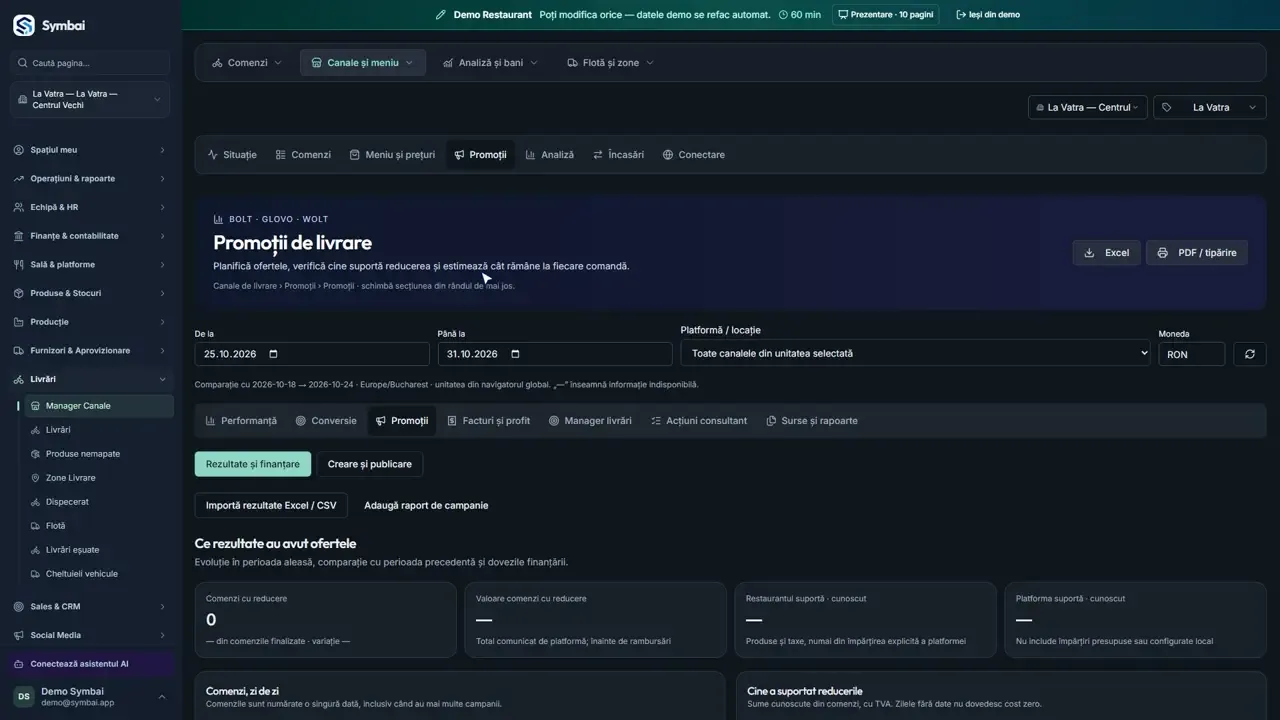
Task: Expand Finanțe & contabilitate section
Action: click(x=90, y=236)
